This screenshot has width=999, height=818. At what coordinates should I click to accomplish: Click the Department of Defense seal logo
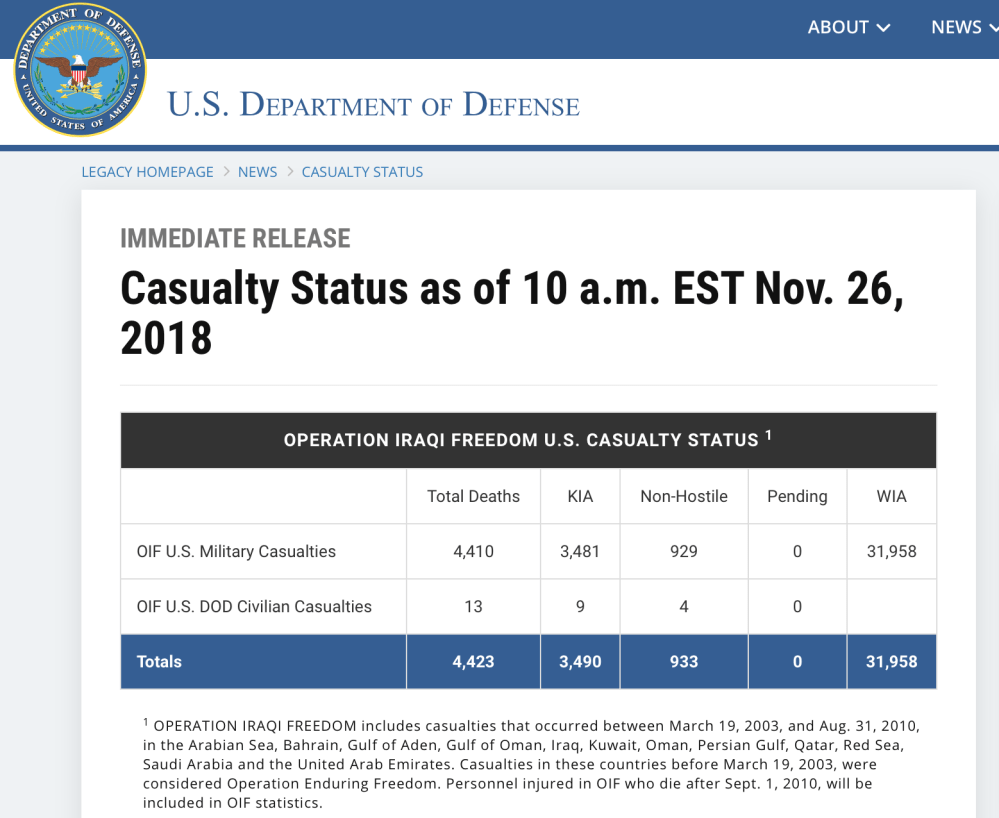80,70
